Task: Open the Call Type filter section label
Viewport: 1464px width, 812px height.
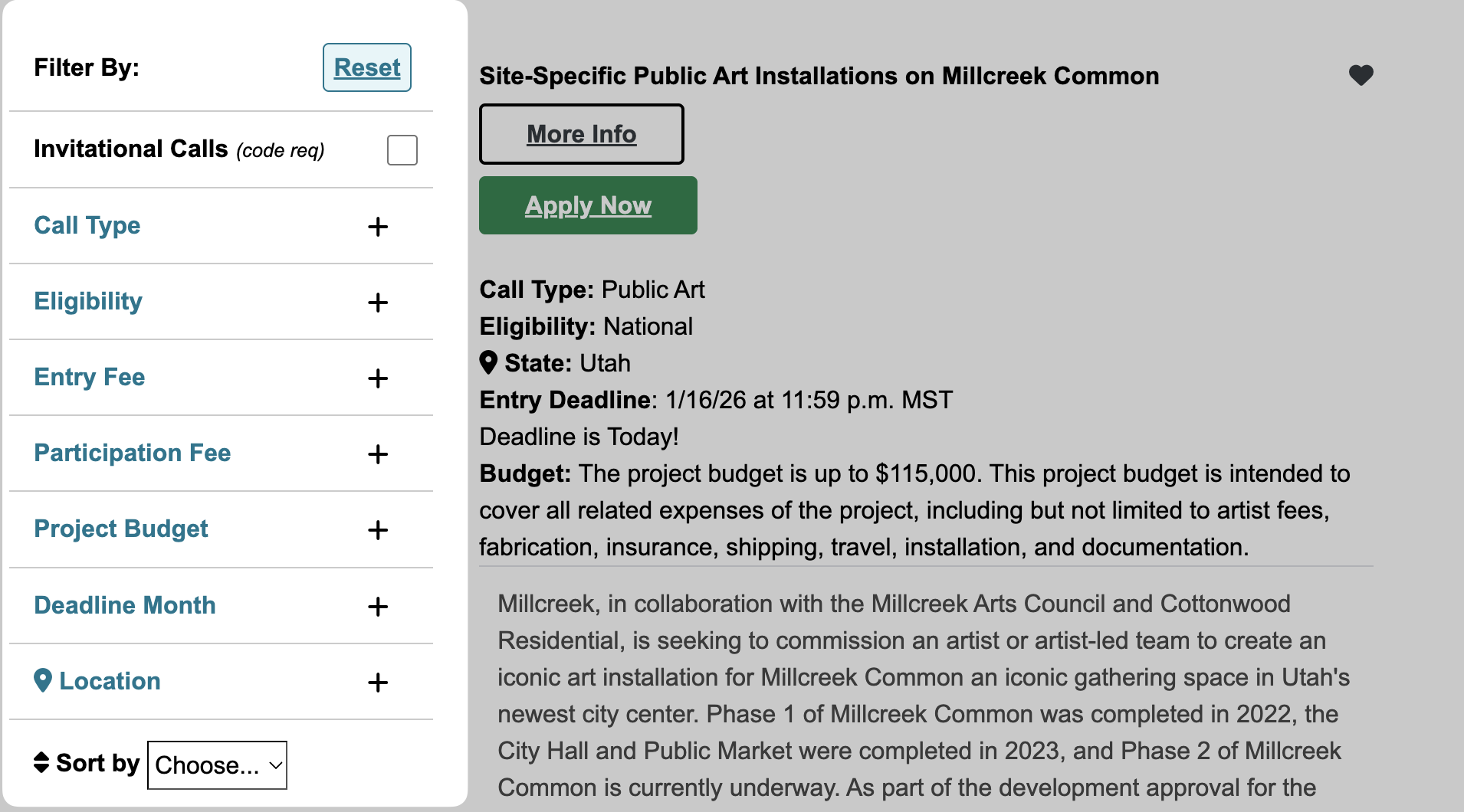Action: point(87,225)
